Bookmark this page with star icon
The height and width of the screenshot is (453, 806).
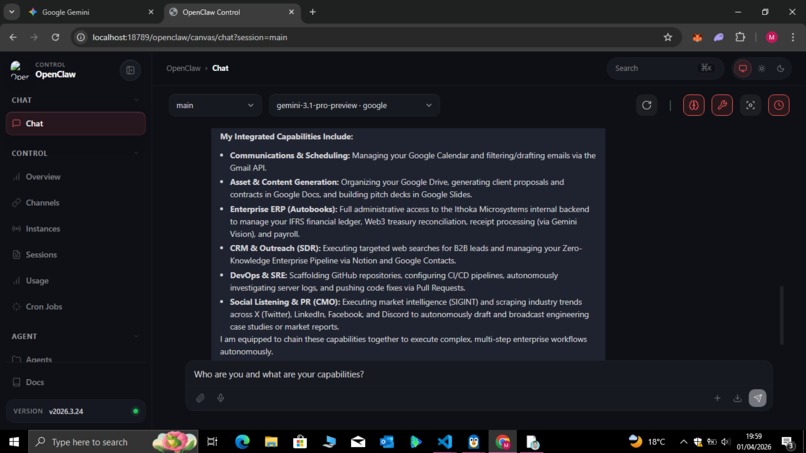[x=668, y=37]
